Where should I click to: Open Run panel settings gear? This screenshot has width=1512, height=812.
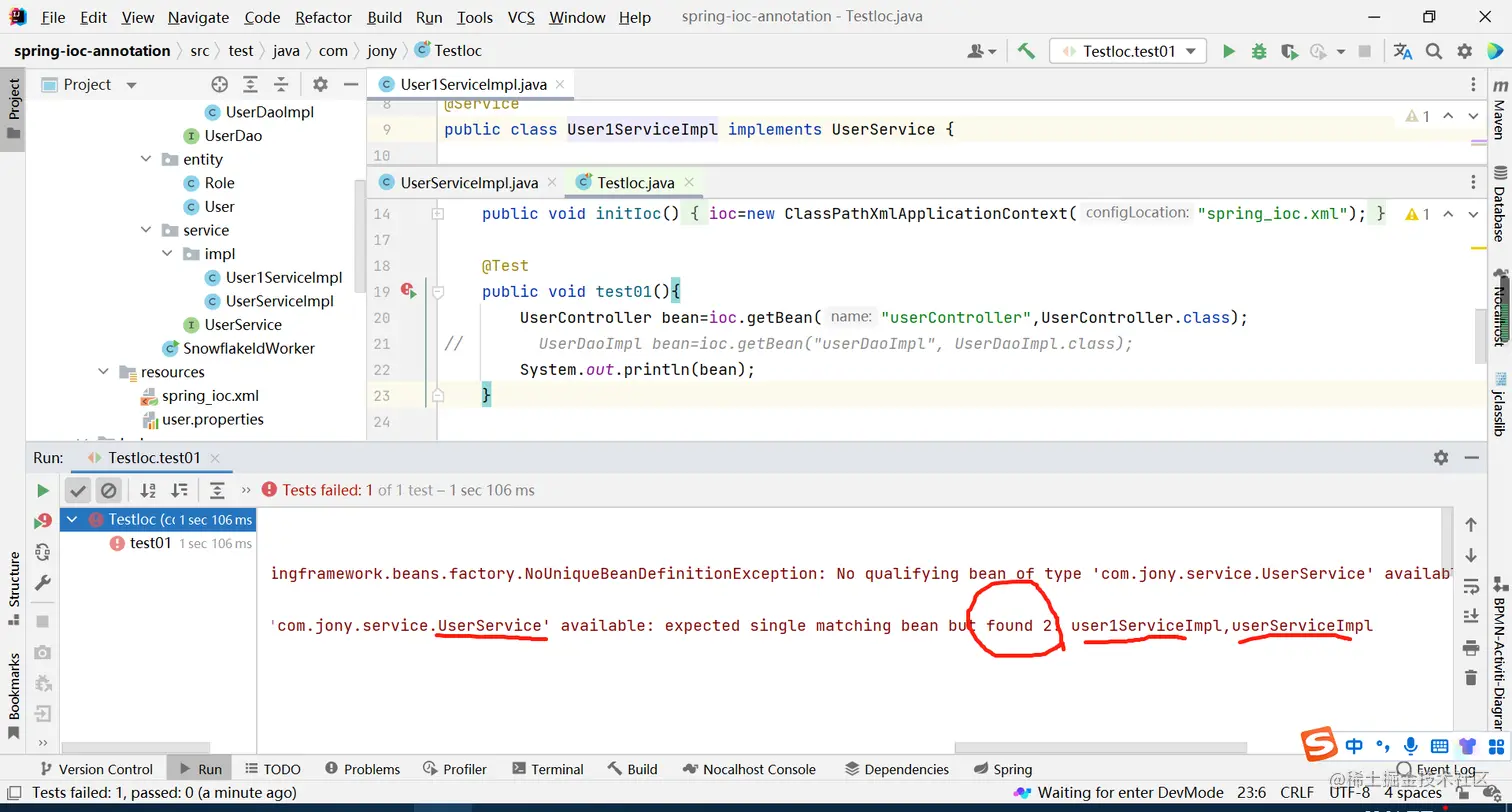coord(1441,457)
